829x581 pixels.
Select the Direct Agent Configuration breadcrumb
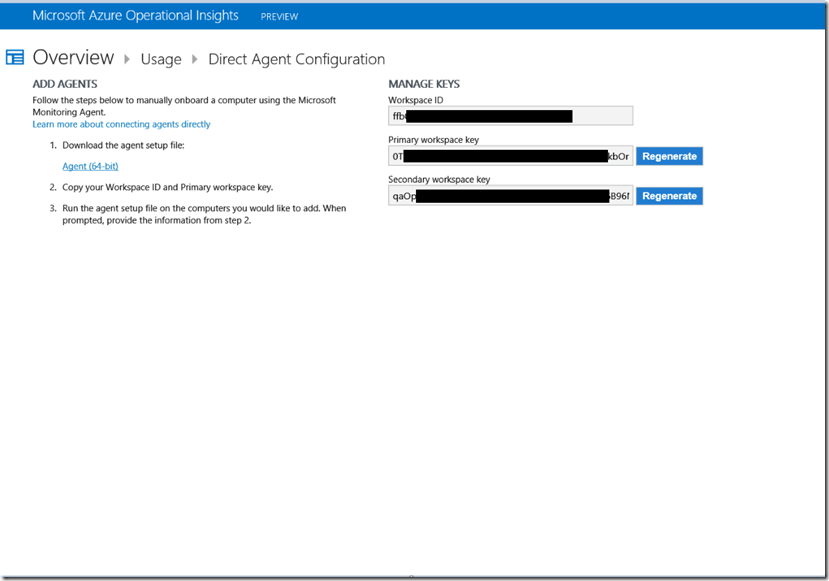coord(296,59)
